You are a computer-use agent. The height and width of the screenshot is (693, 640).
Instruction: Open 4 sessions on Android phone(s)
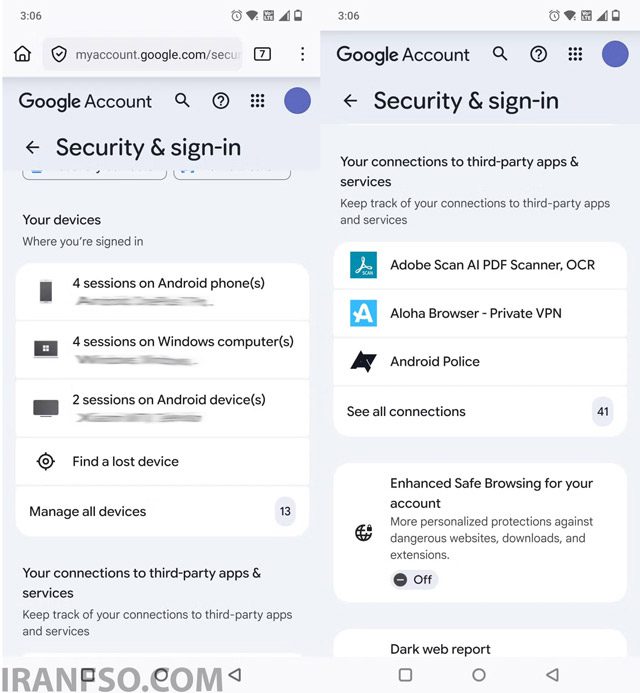[x=162, y=292]
